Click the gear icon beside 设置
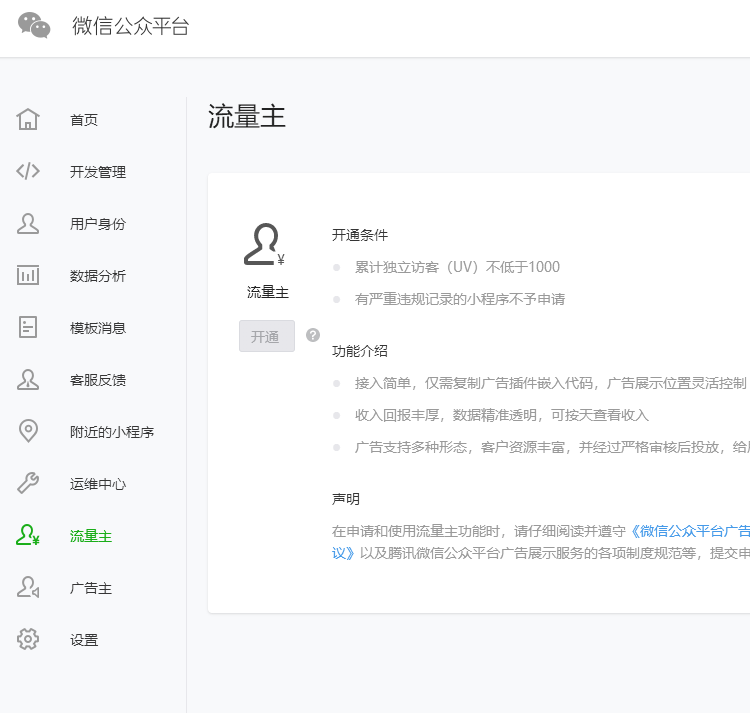 pos(28,639)
